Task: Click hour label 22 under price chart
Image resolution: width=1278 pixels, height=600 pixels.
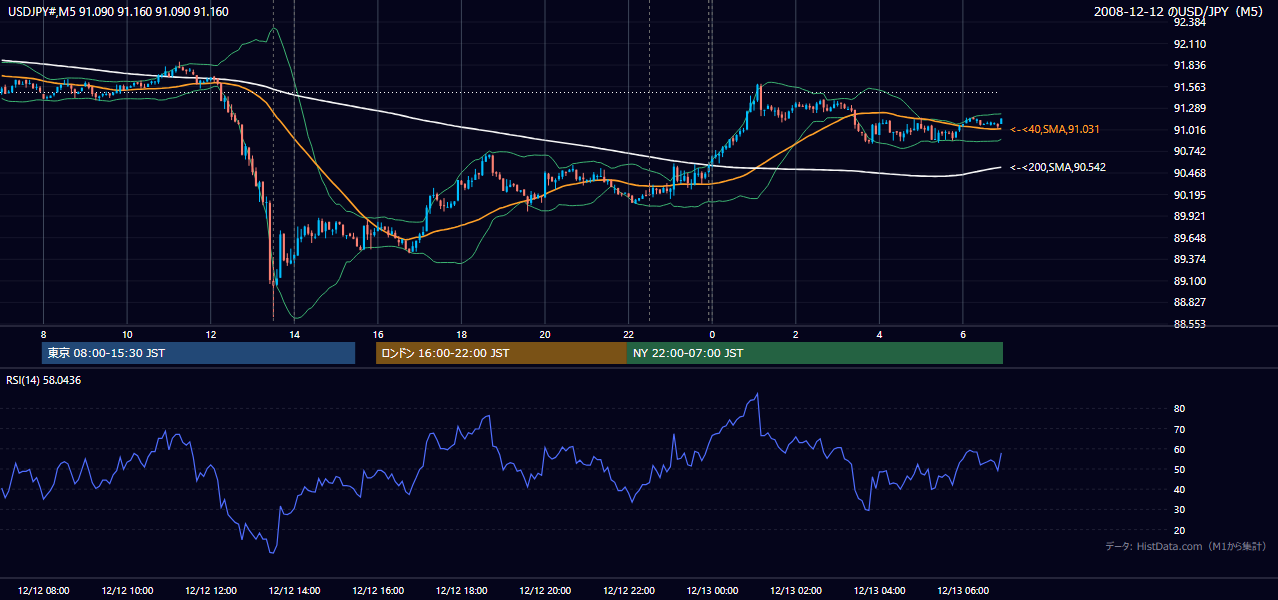Action: pyautogui.click(x=628, y=333)
